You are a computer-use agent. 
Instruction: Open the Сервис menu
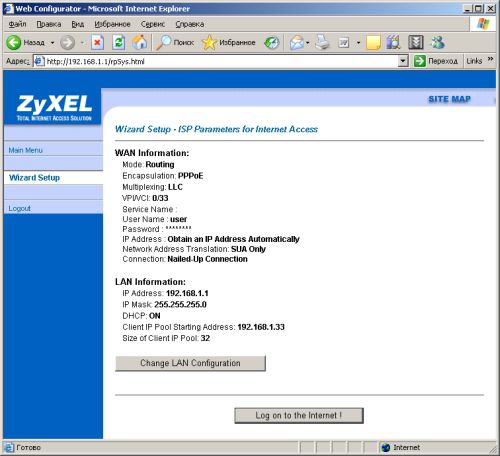tap(153, 24)
